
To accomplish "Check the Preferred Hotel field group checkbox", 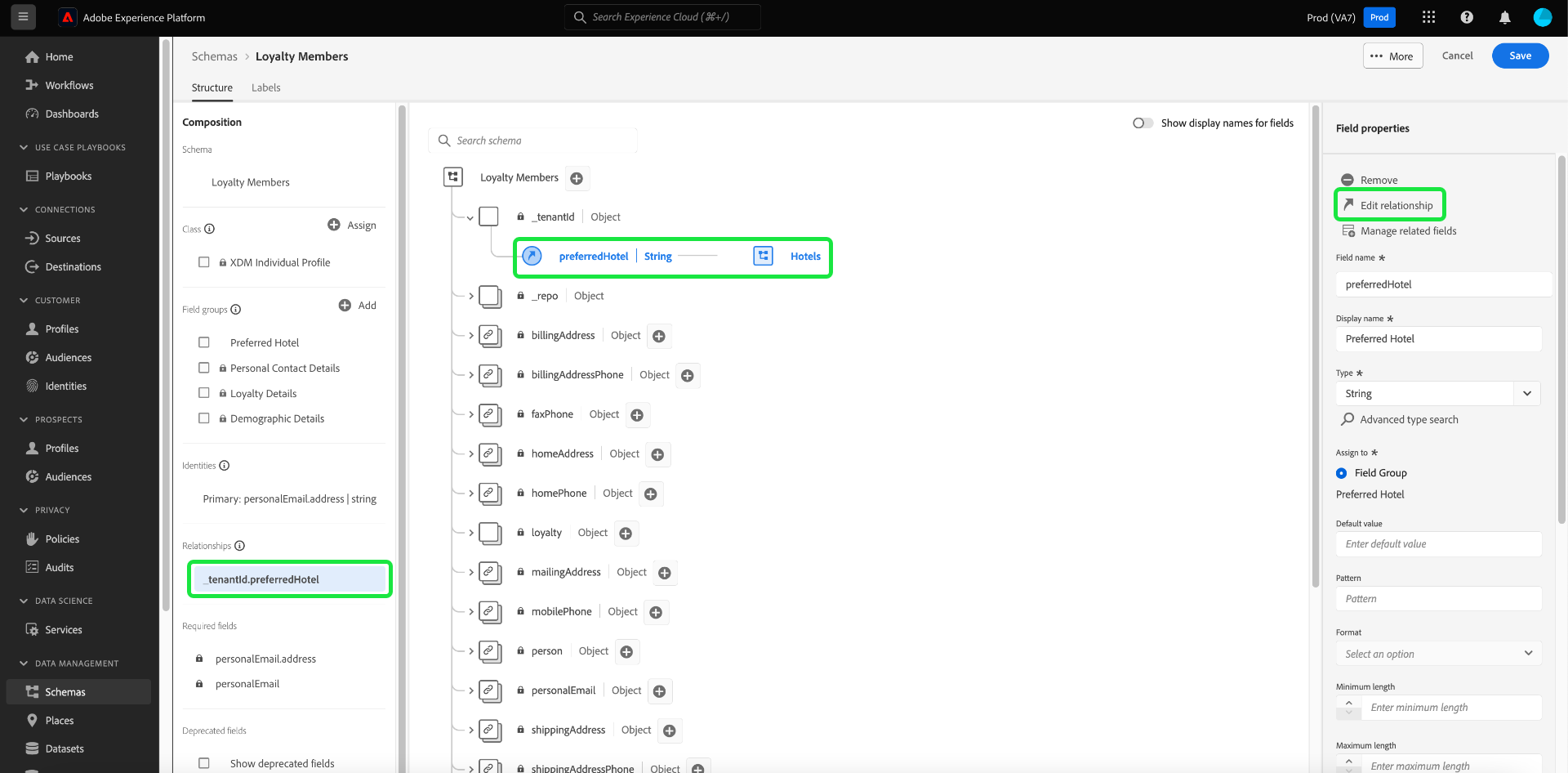I will pos(204,342).
